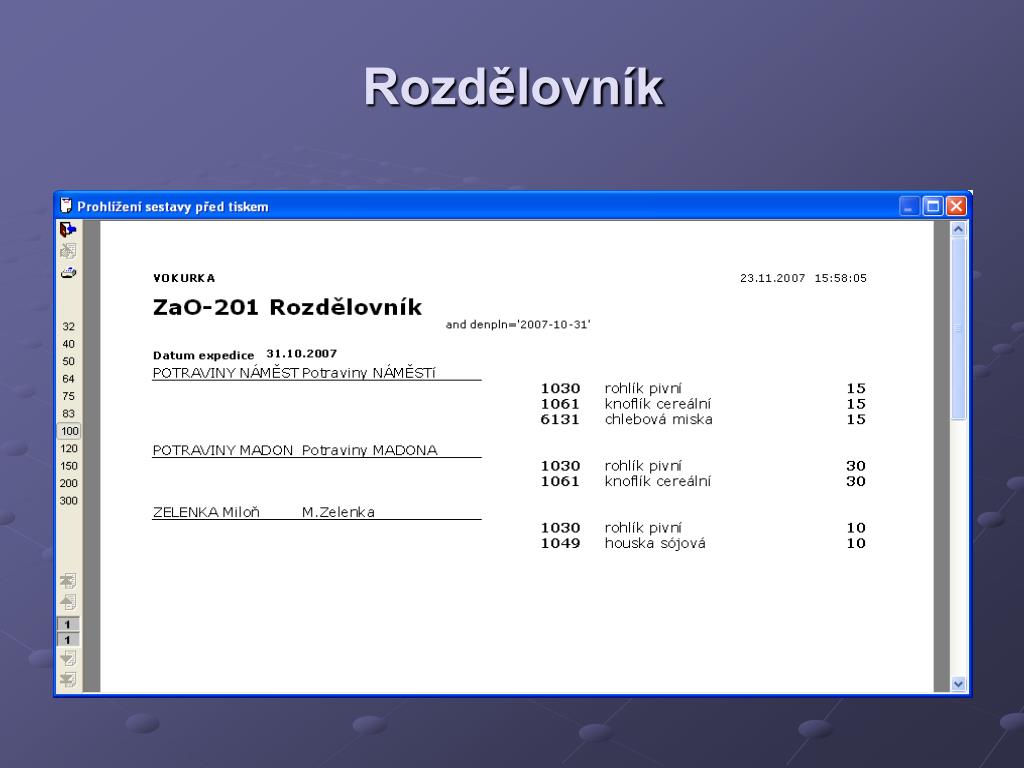This screenshot has width=1024, height=768.
Task: Click the scrollbar up arrow
Action: [958, 229]
